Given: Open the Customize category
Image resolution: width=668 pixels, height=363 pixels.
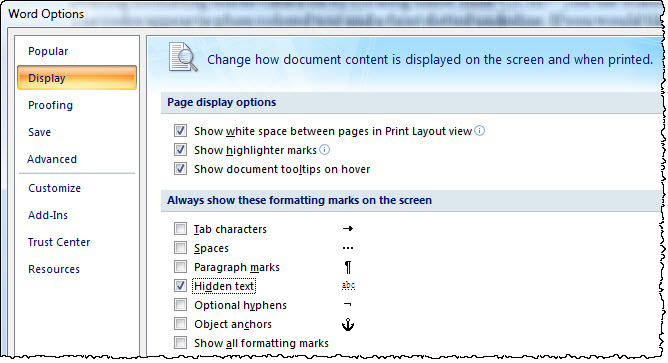Looking at the screenshot, I should tap(55, 188).
